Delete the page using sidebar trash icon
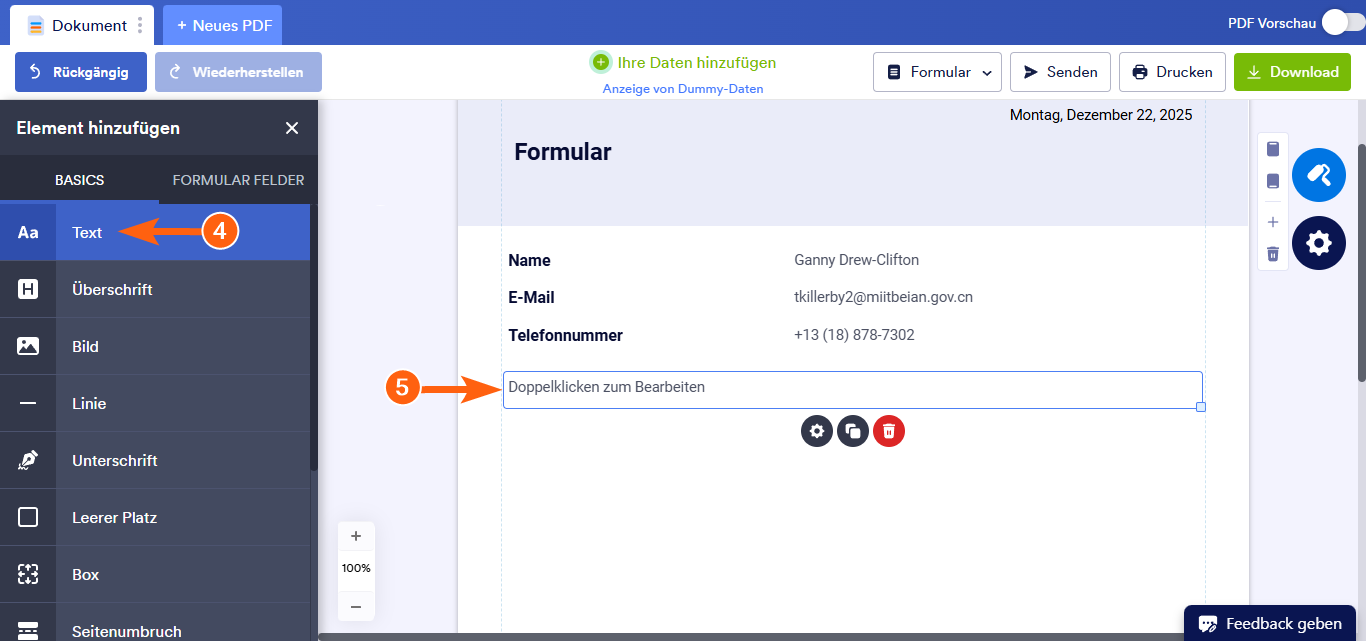The height and width of the screenshot is (641, 1366). 1272,254
